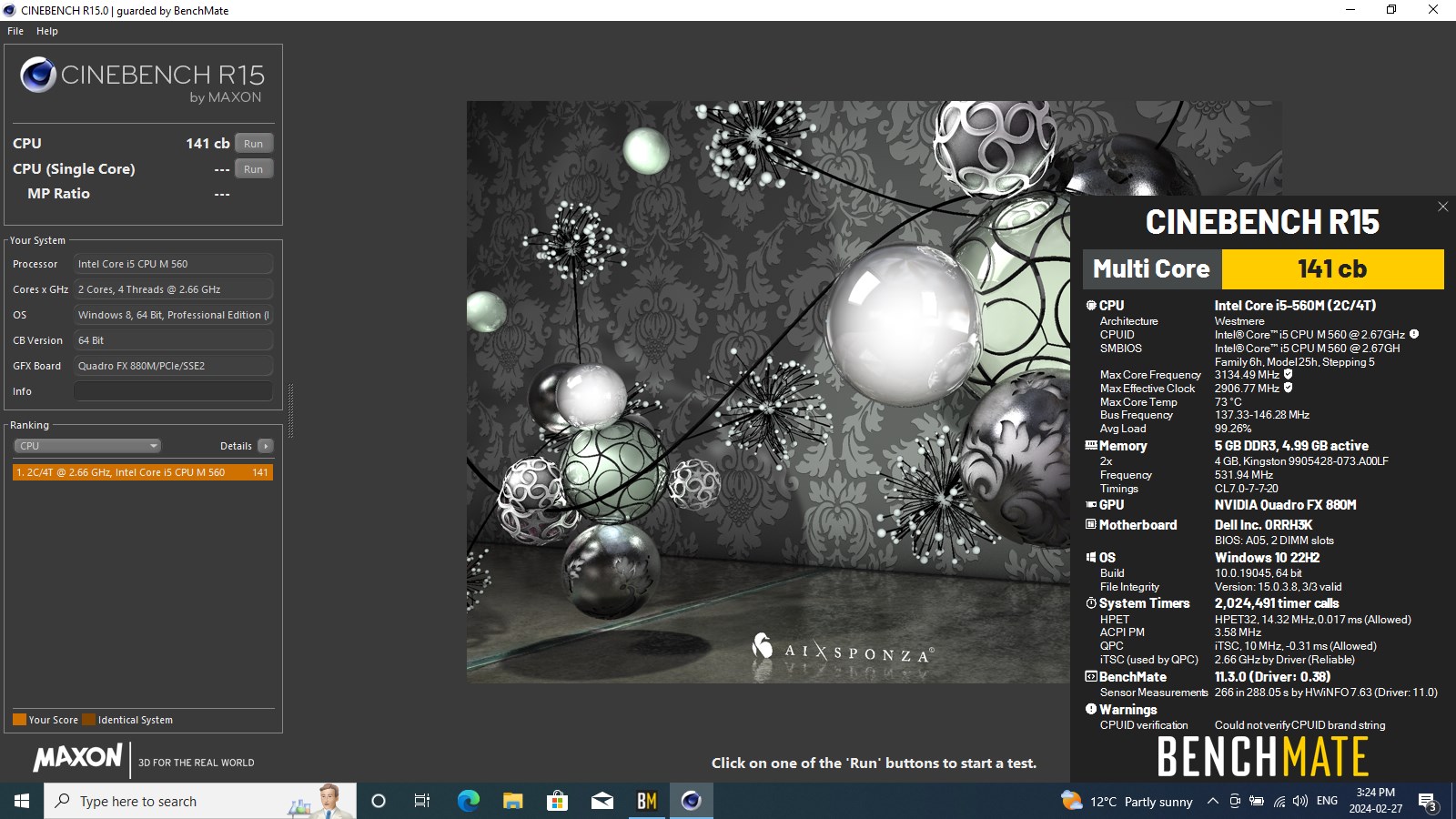Image resolution: width=1456 pixels, height=819 pixels.
Task: Click the Warnings exclamation icon
Action: pos(1091,710)
